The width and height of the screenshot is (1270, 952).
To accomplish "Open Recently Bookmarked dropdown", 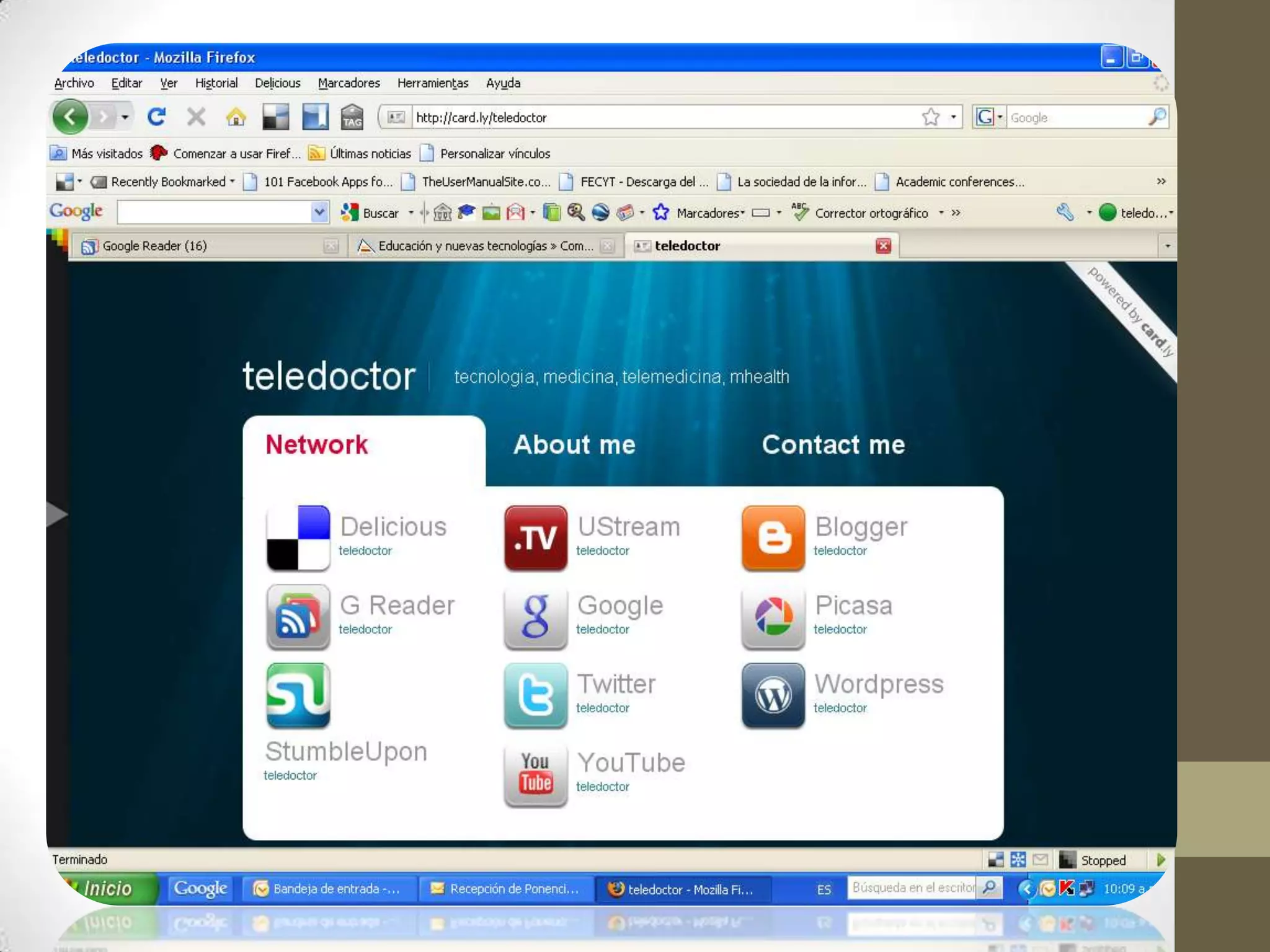I will coord(167,182).
